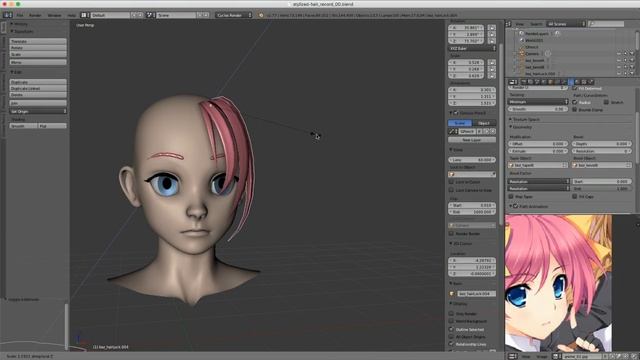Lock the scale Z value

pyautogui.click(x=492, y=76)
